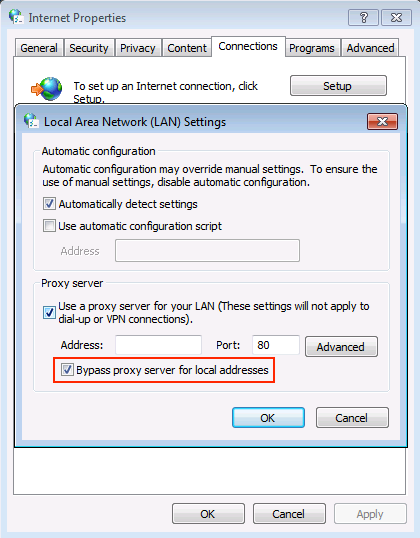Uncheck Bypass proxy server for local addresses

pos(67,370)
